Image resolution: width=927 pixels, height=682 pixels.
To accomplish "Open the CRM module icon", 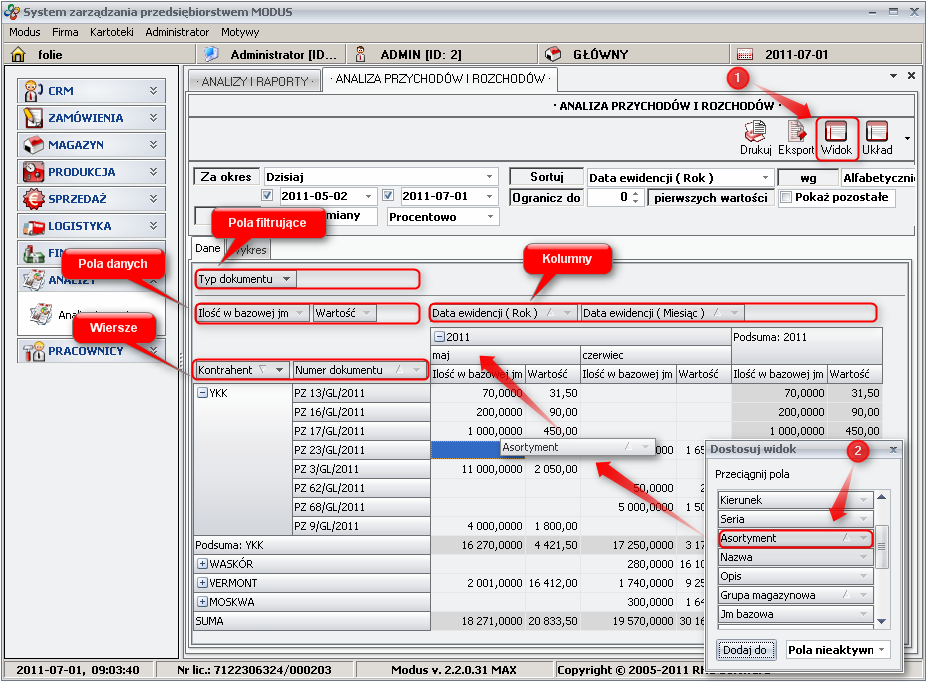I will click(34, 91).
